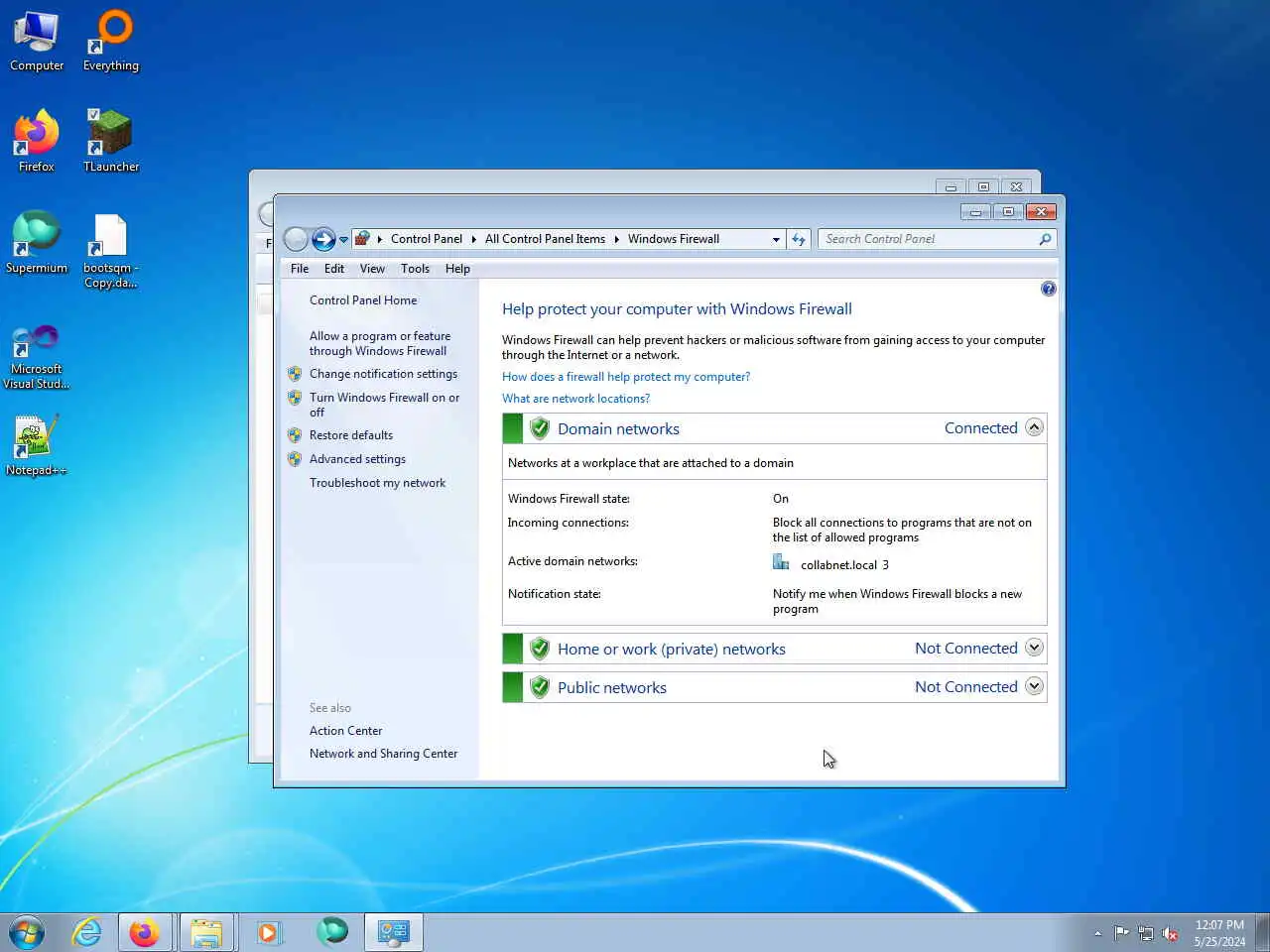Image resolution: width=1270 pixels, height=952 pixels.
Task: Collapse the Domain networks section
Action: [1034, 427]
